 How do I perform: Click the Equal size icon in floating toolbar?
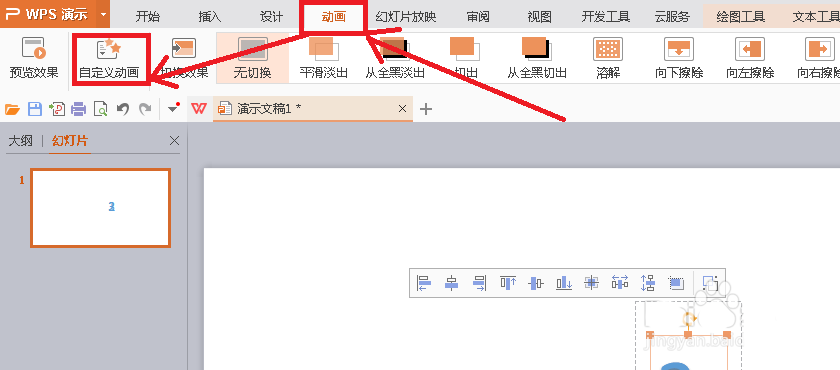(x=676, y=283)
